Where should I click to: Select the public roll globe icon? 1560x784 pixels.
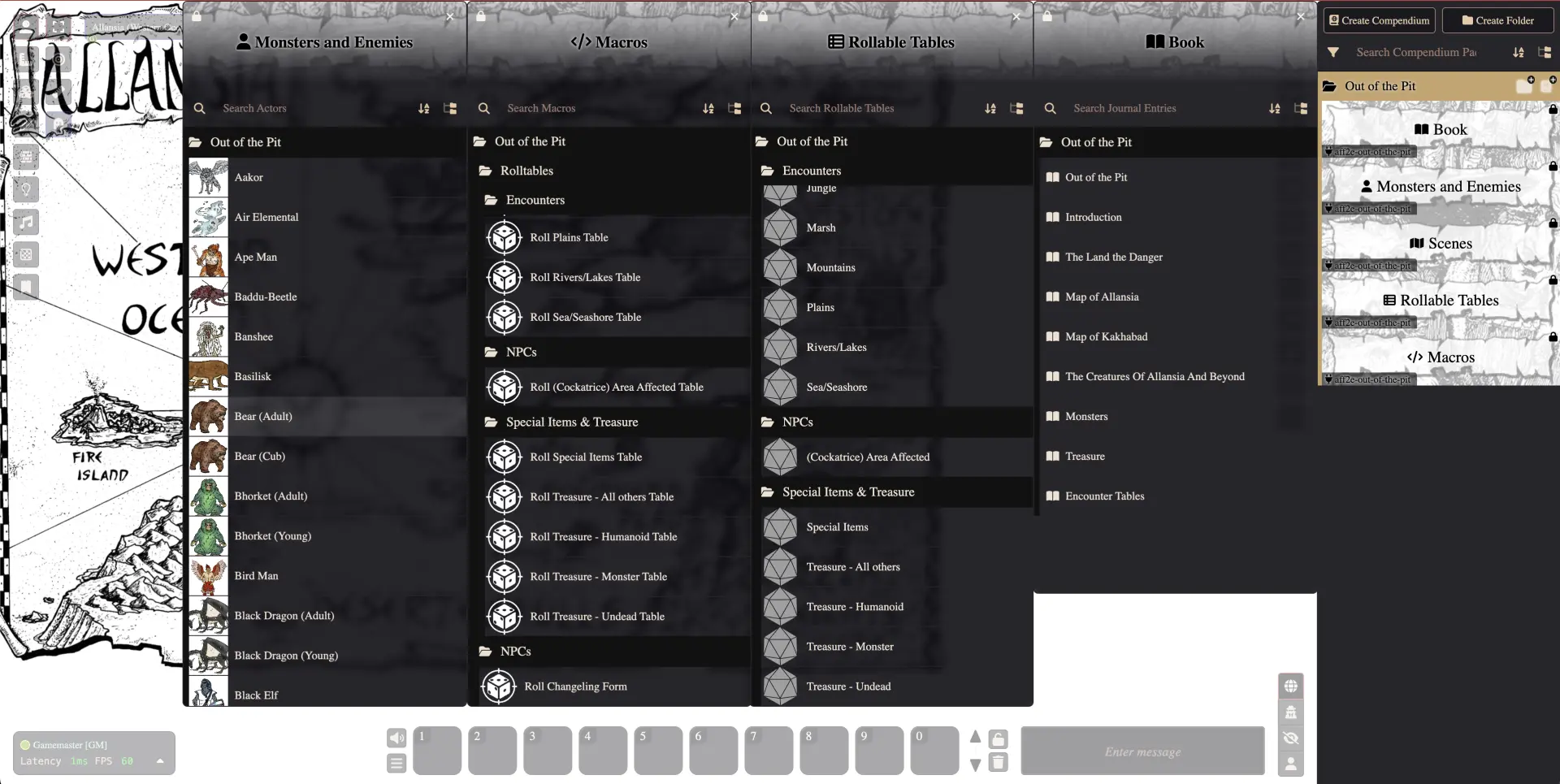pos(1290,687)
